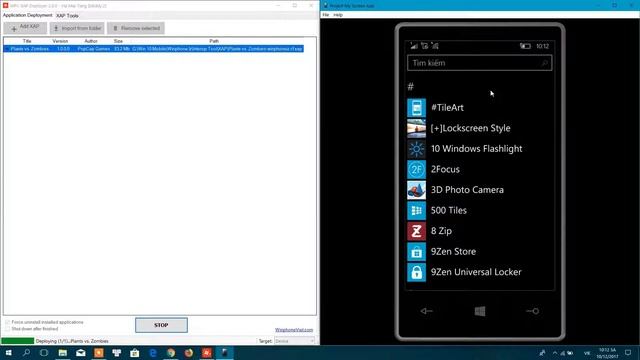Viewport: 640px width, 360px height.
Task: Switch to WPV XAP Deployer taskbar icon
Action: click(x=207, y=353)
